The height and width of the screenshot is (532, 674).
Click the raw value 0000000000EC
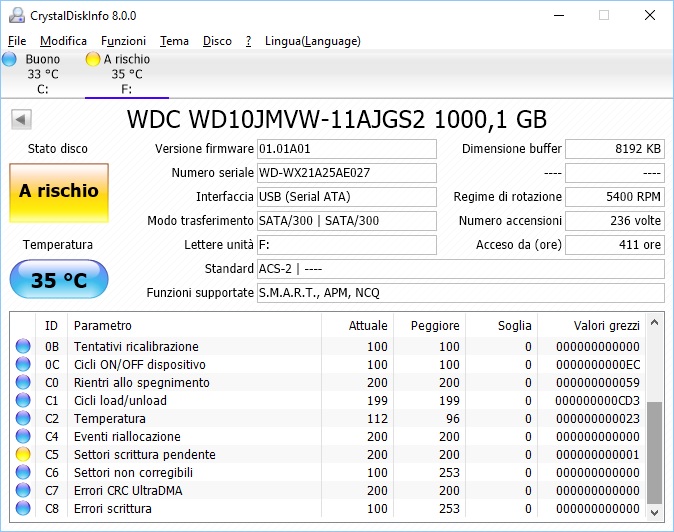[x=598, y=364]
